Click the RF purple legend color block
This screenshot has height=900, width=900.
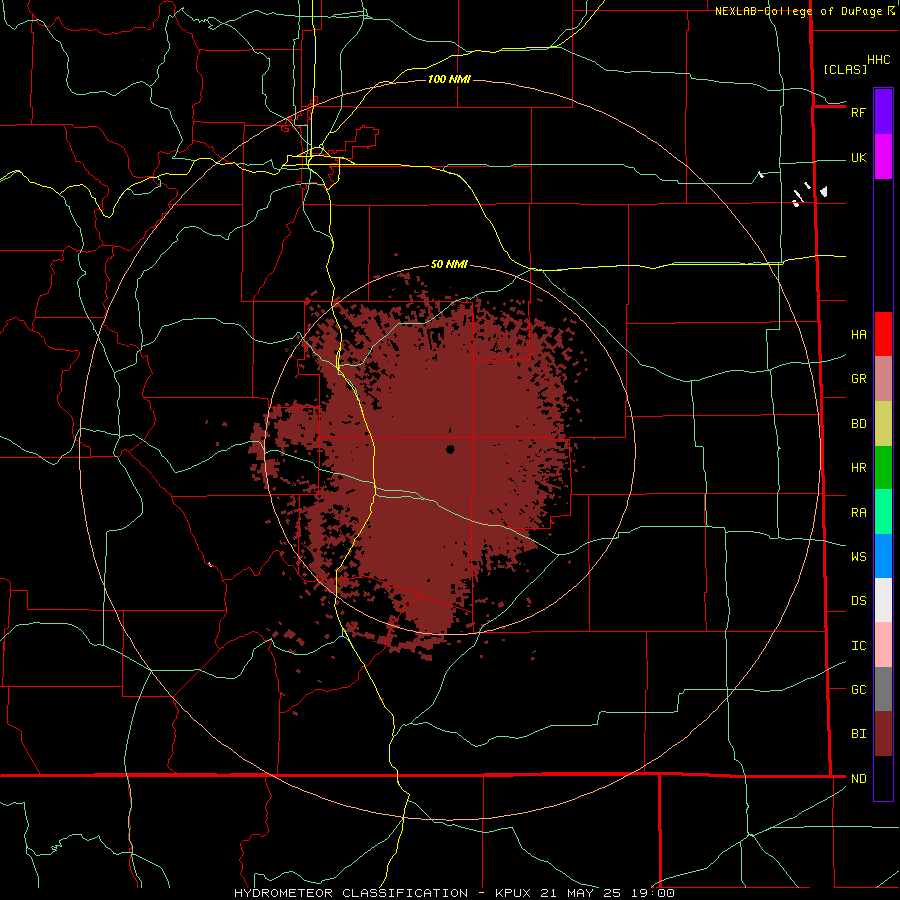coord(883,112)
